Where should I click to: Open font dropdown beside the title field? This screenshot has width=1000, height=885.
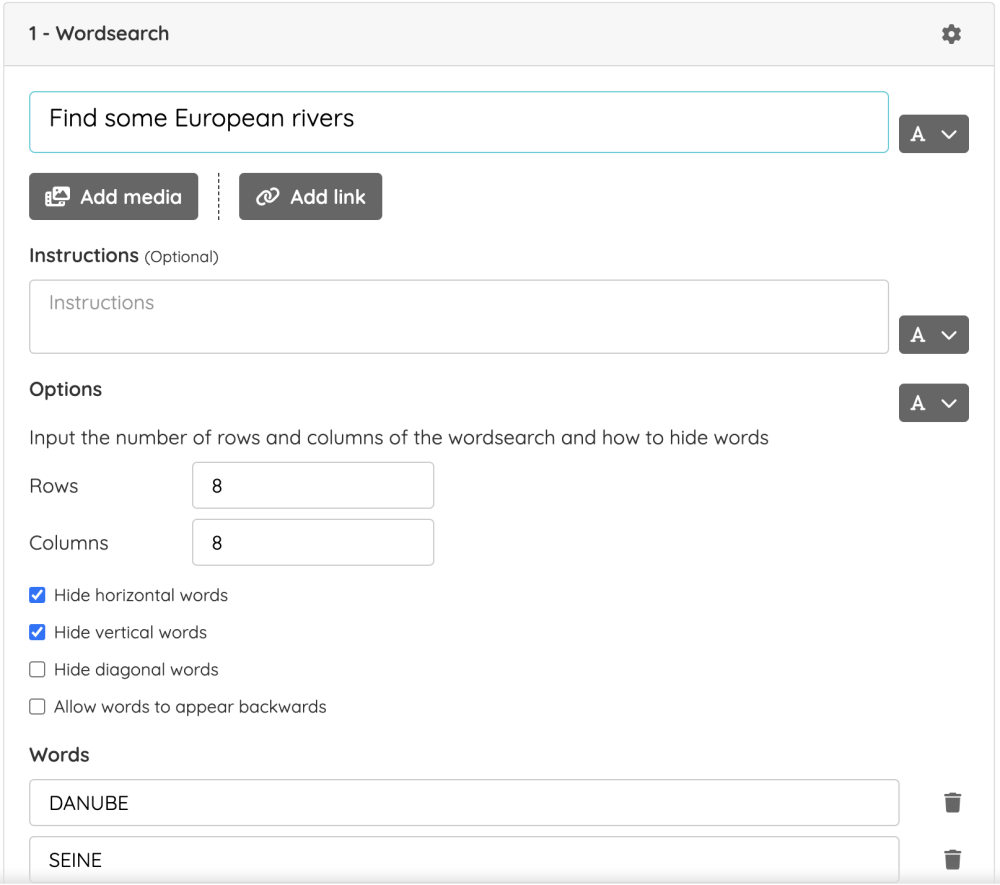934,134
